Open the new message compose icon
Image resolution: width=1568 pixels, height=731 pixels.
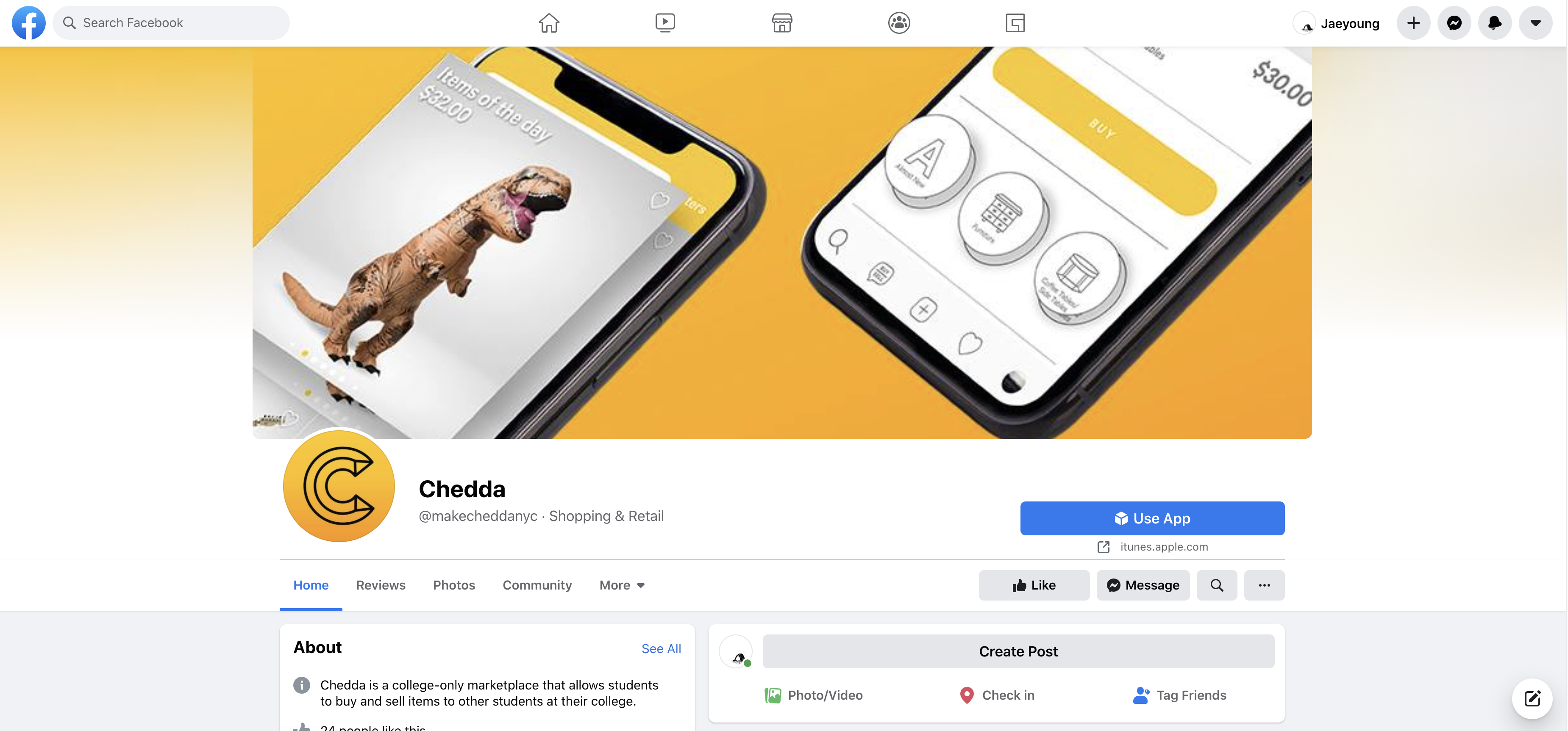pyautogui.click(x=1532, y=698)
